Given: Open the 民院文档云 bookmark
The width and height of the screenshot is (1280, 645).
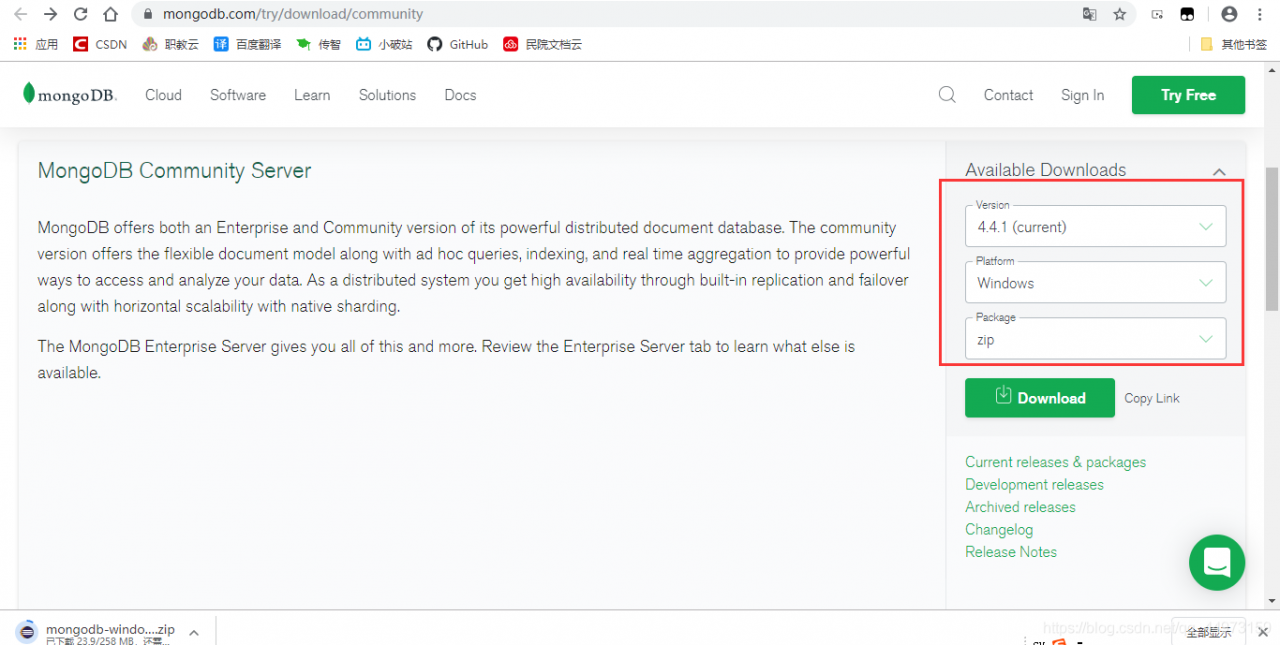Looking at the screenshot, I should (543, 44).
